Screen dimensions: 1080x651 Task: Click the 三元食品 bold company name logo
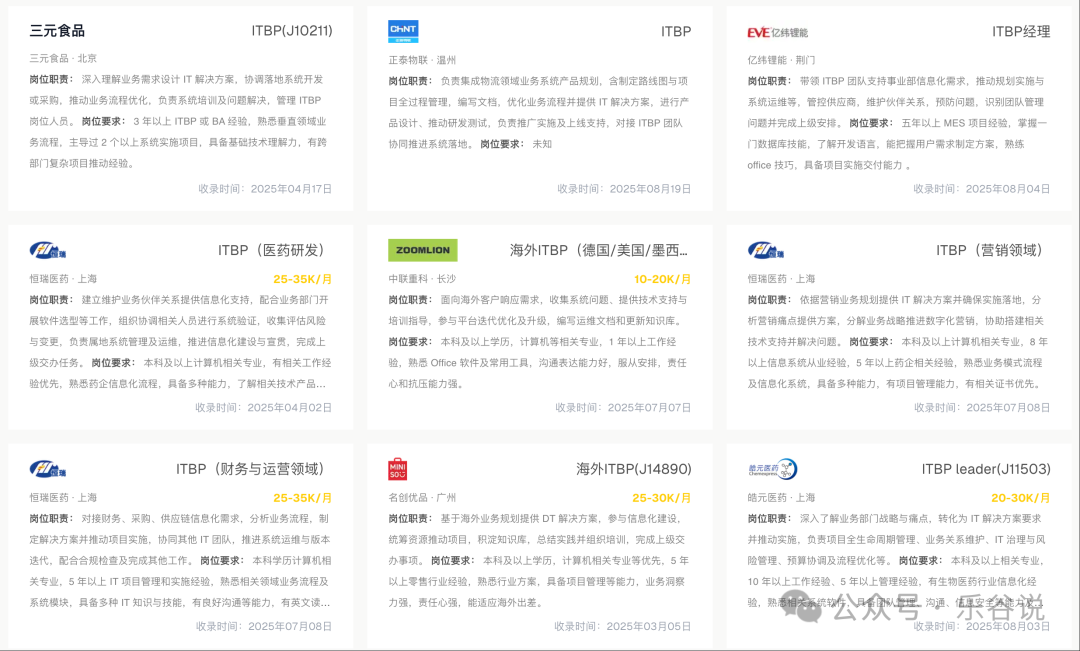(56, 31)
